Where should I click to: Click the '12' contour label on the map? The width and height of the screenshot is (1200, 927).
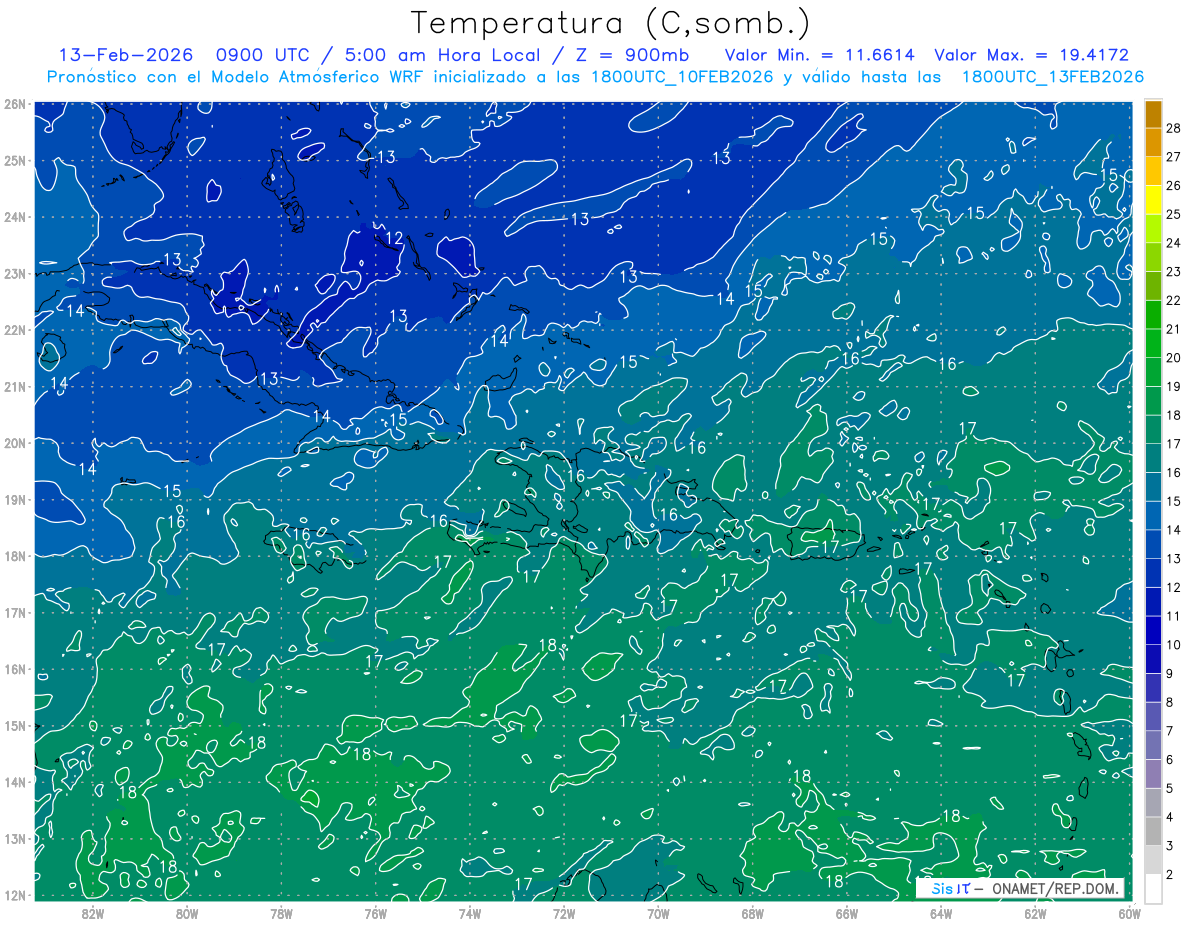click(395, 238)
